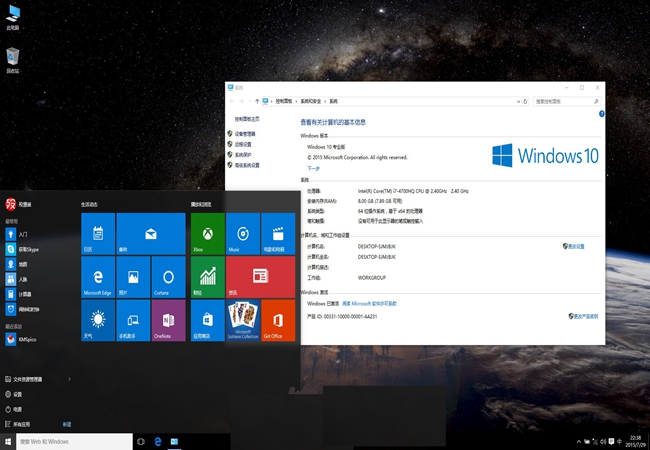650x450 pixels.
Task: Open the Calendar tile in Start menu
Action: pos(98,233)
